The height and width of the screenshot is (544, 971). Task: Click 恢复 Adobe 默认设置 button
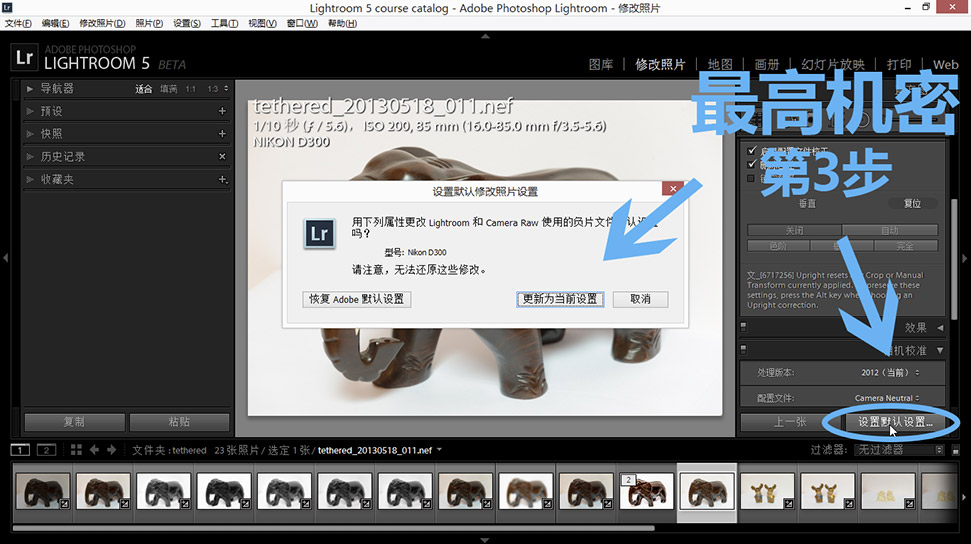click(357, 299)
